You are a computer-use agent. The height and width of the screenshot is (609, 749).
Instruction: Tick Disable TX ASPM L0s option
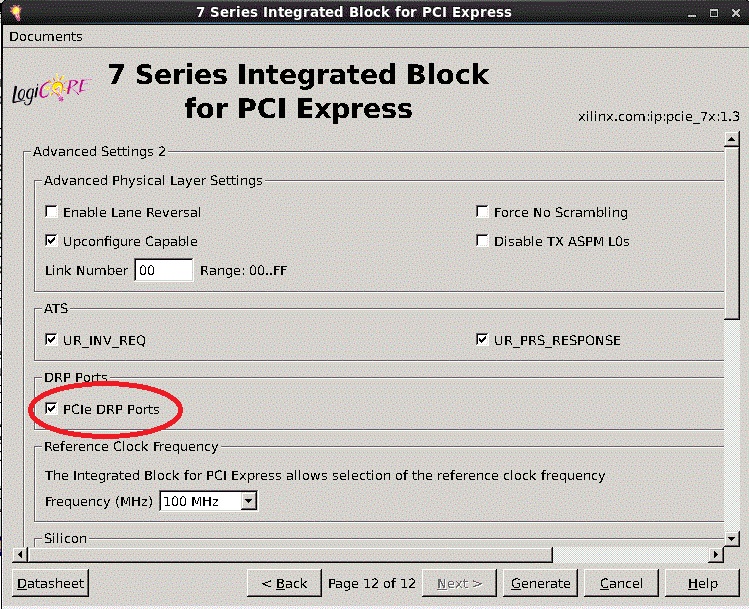point(483,241)
